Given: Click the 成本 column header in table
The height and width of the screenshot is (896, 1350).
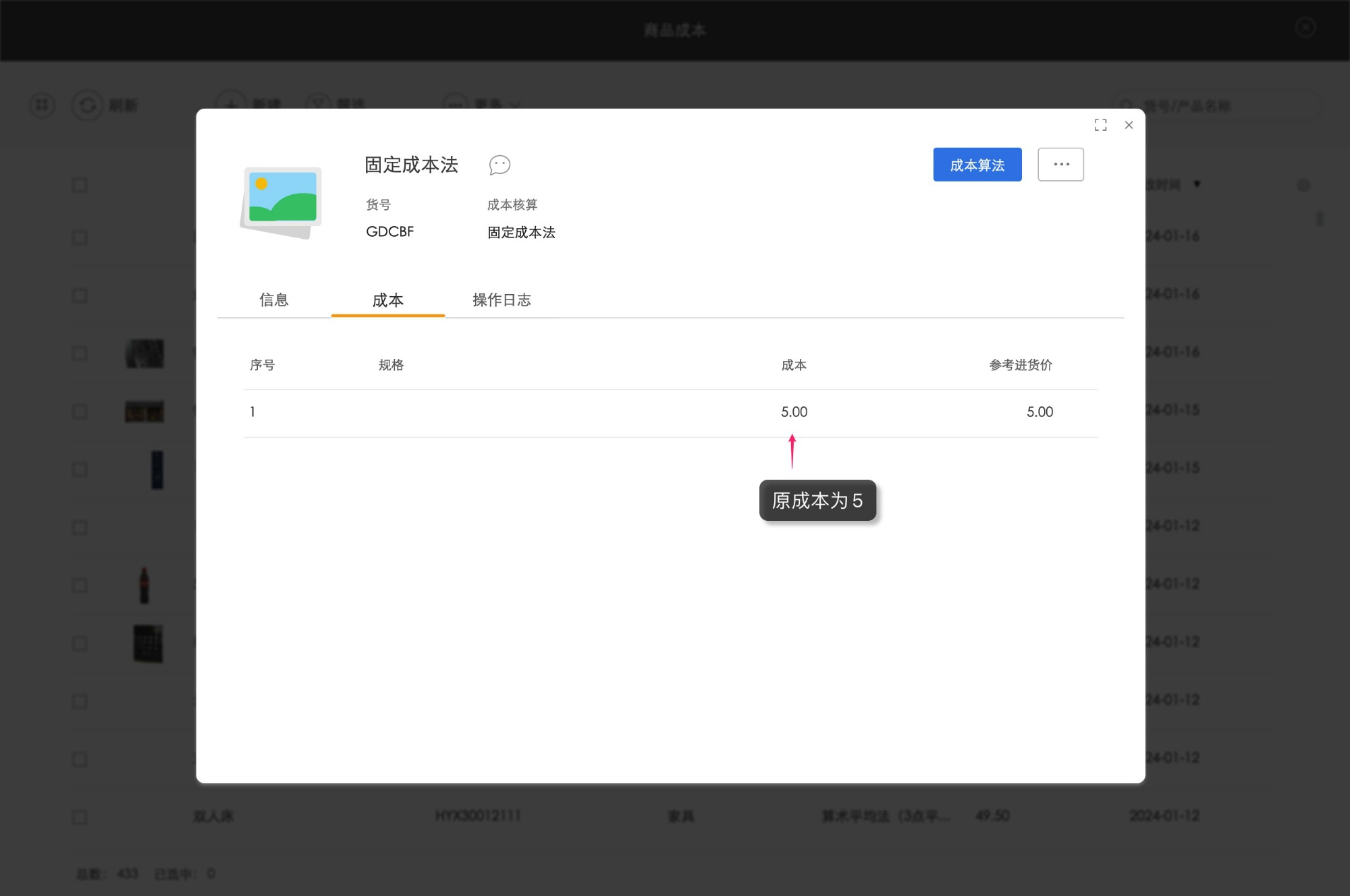Looking at the screenshot, I should click(794, 365).
